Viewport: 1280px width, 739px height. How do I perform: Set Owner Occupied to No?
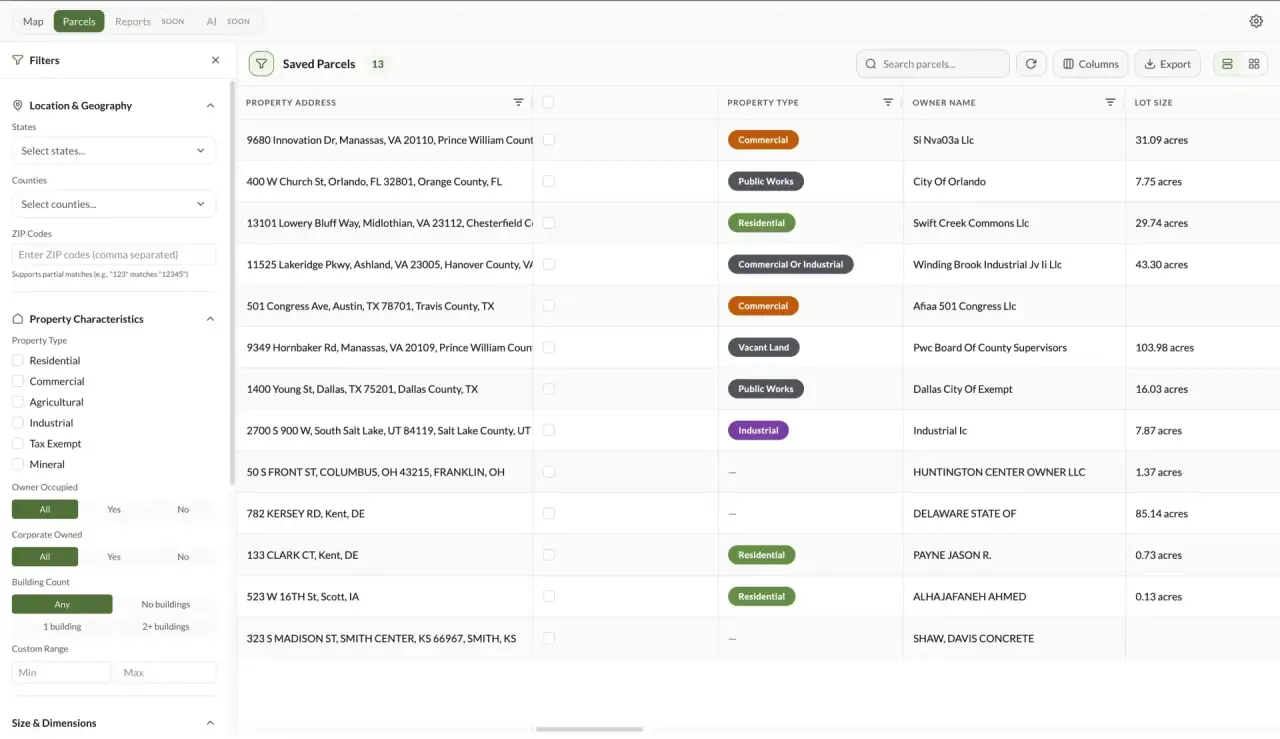pos(183,509)
